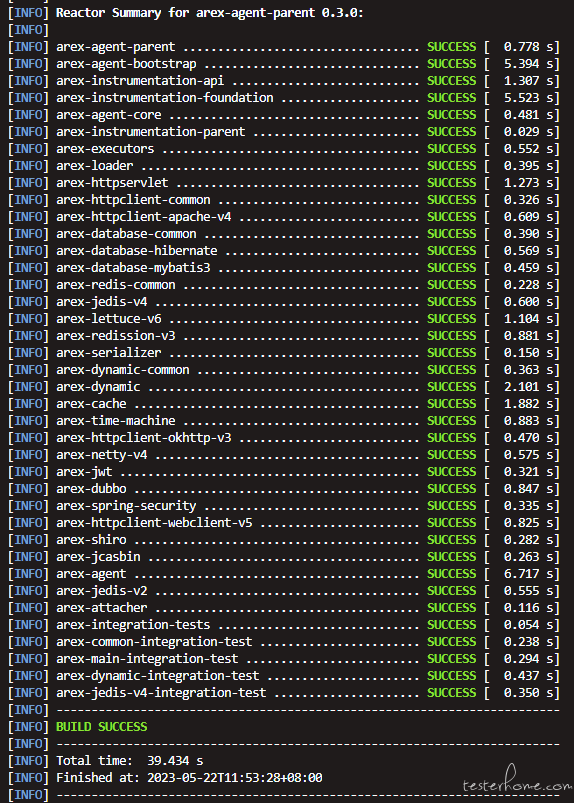574x803 pixels.
Task: Click arex-httpclient-common module name
Action: tap(133, 199)
